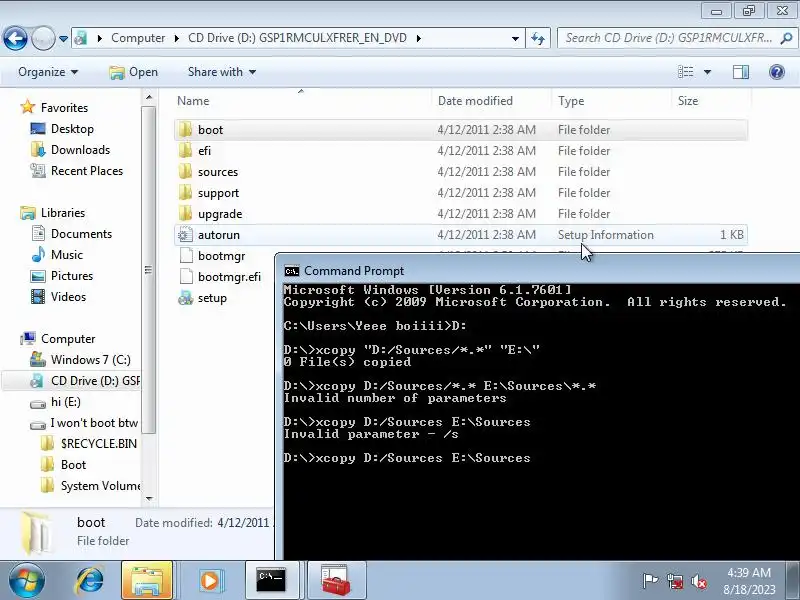
Task: Switch to Command Prompt taskbar button
Action: [x=271, y=580]
